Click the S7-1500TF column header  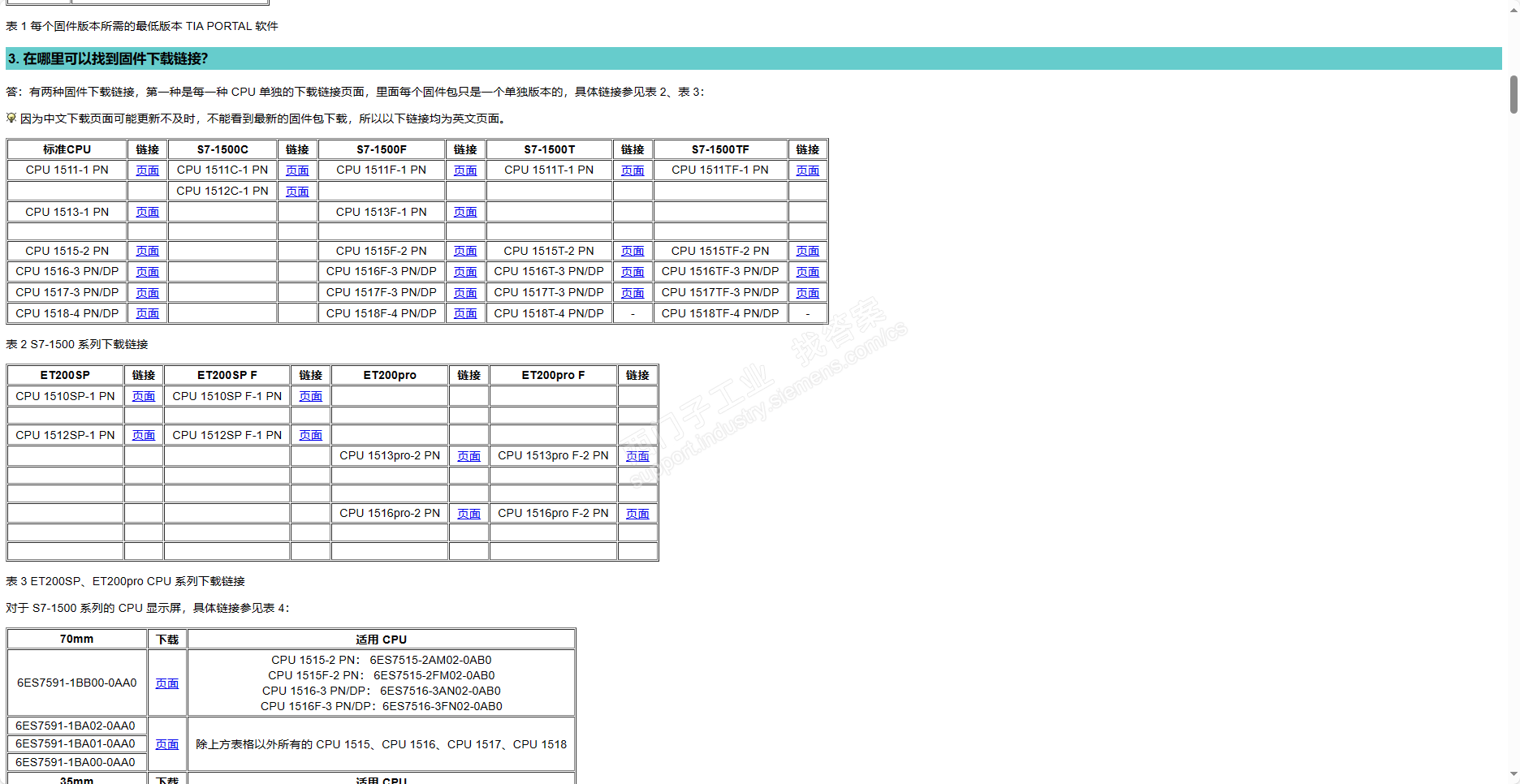coord(720,149)
